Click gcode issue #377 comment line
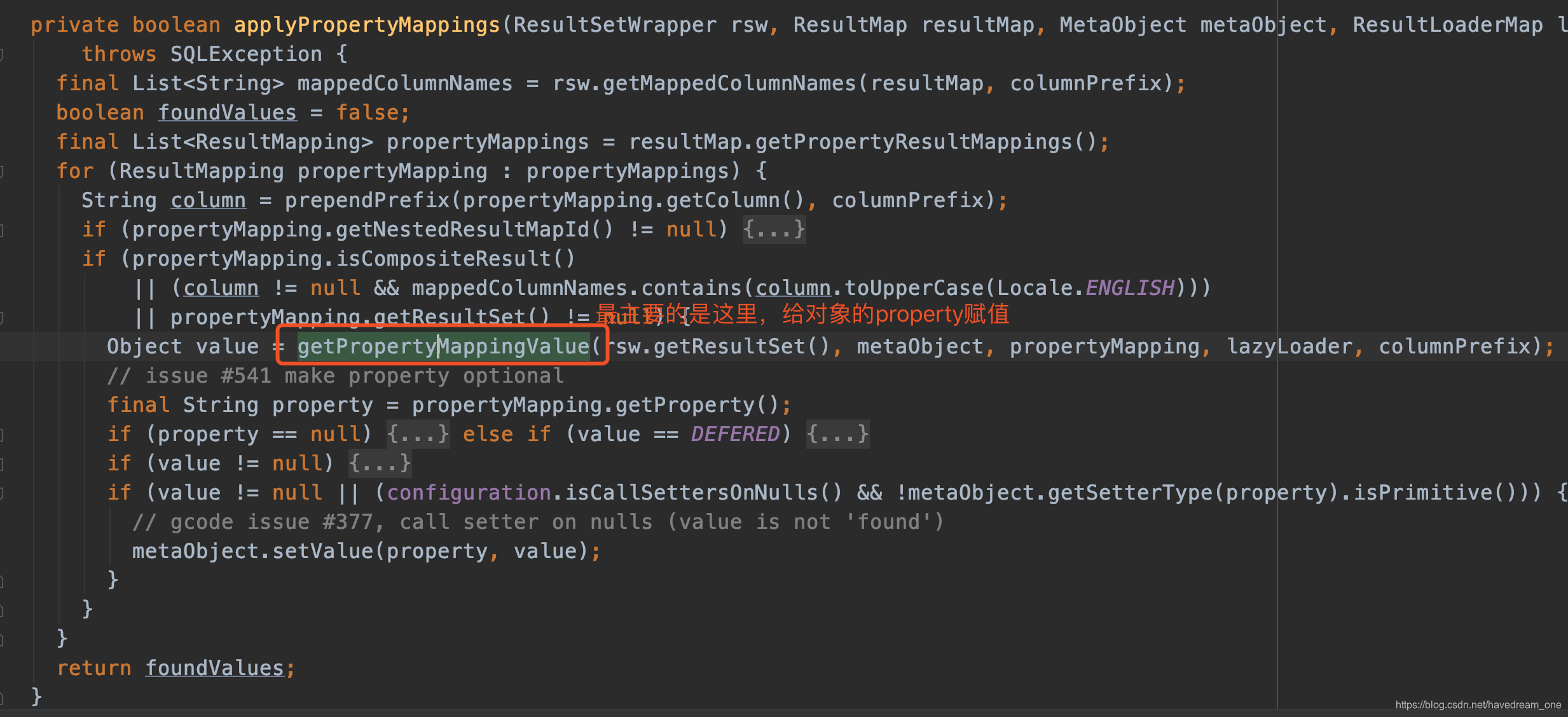 [x=537, y=522]
